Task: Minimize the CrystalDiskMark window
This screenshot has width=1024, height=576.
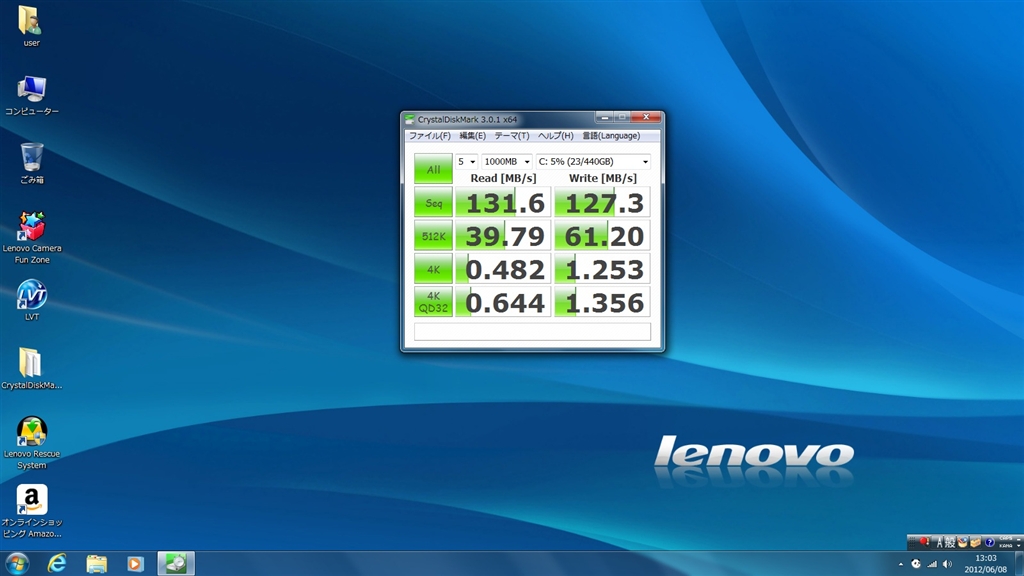Action: click(x=605, y=117)
